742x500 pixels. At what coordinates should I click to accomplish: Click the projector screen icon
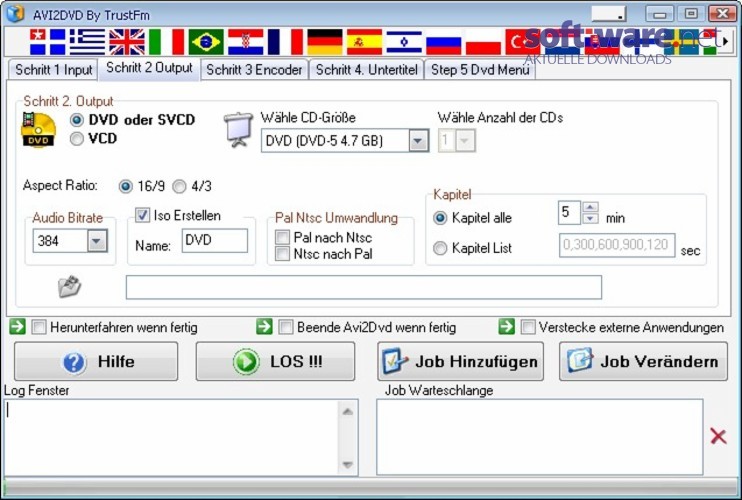(238, 129)
